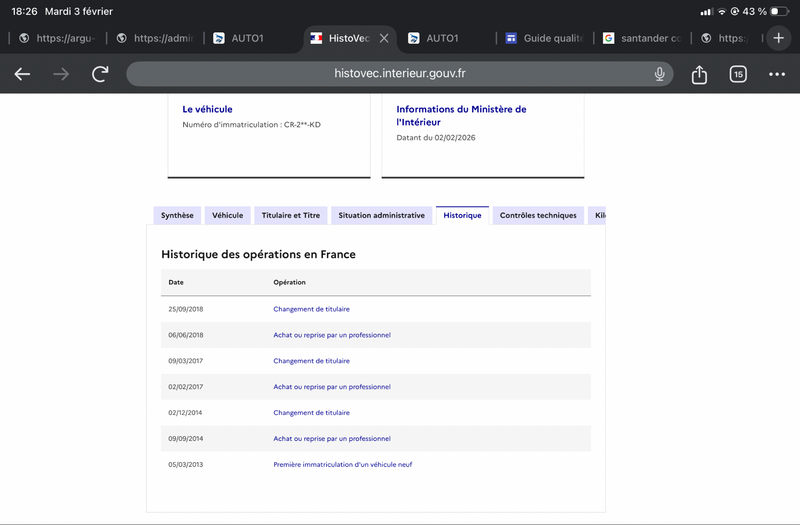
Task: Close the HistoVec tab
Action: [x=384, y=38]
